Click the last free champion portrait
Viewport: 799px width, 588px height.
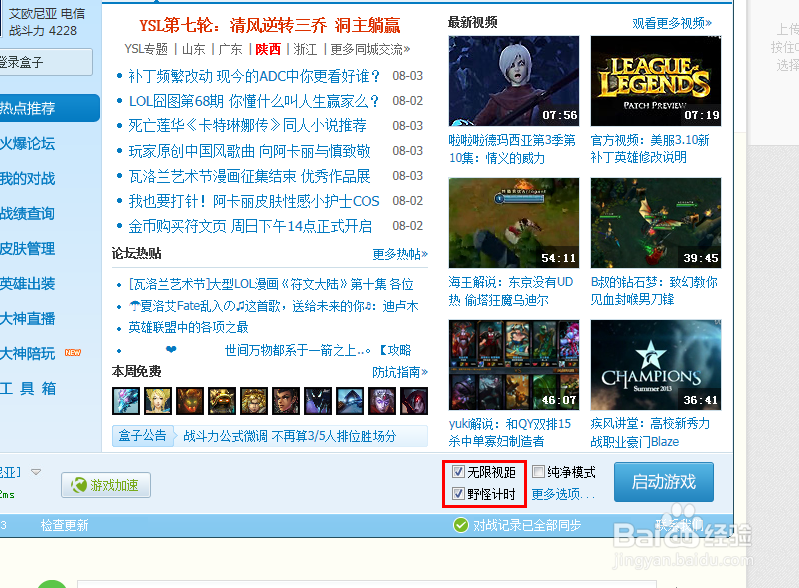pos(414,400)
